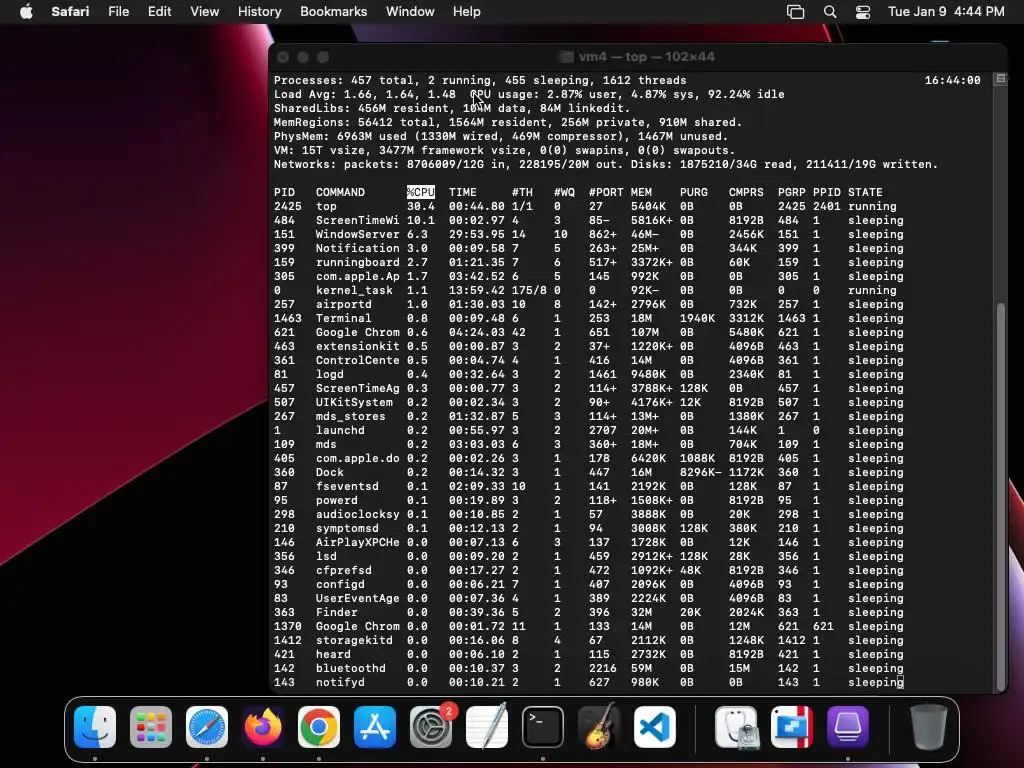This screenshot has width=1024, height=768.
Task: Click the 'airportd' process name
Action: [344, 304]
